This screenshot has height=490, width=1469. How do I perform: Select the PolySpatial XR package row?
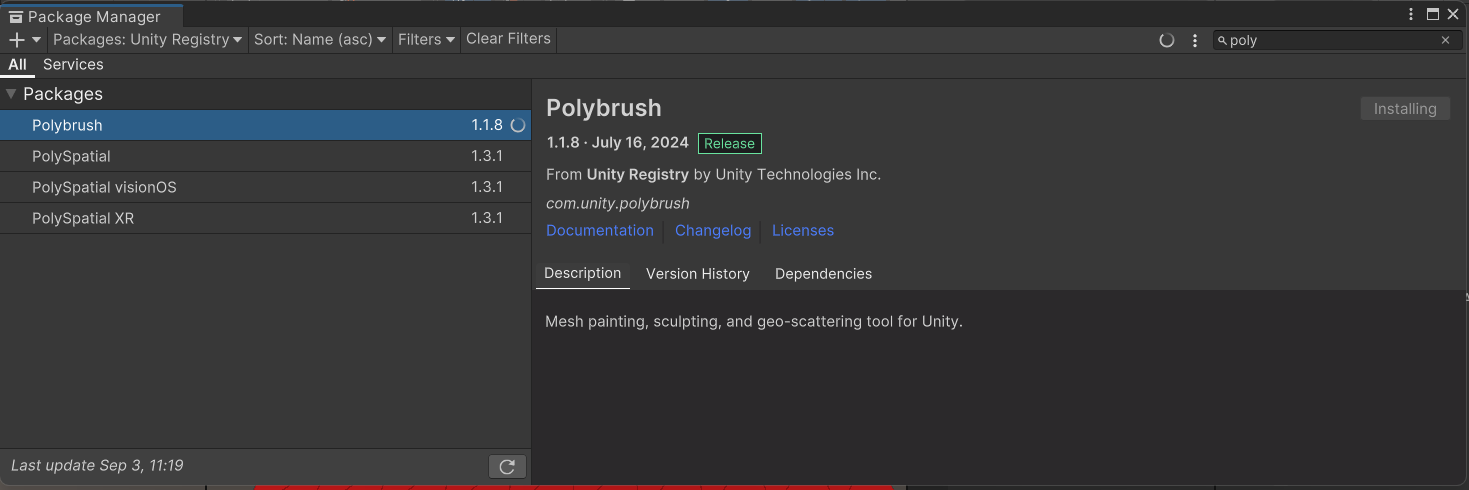265,218
